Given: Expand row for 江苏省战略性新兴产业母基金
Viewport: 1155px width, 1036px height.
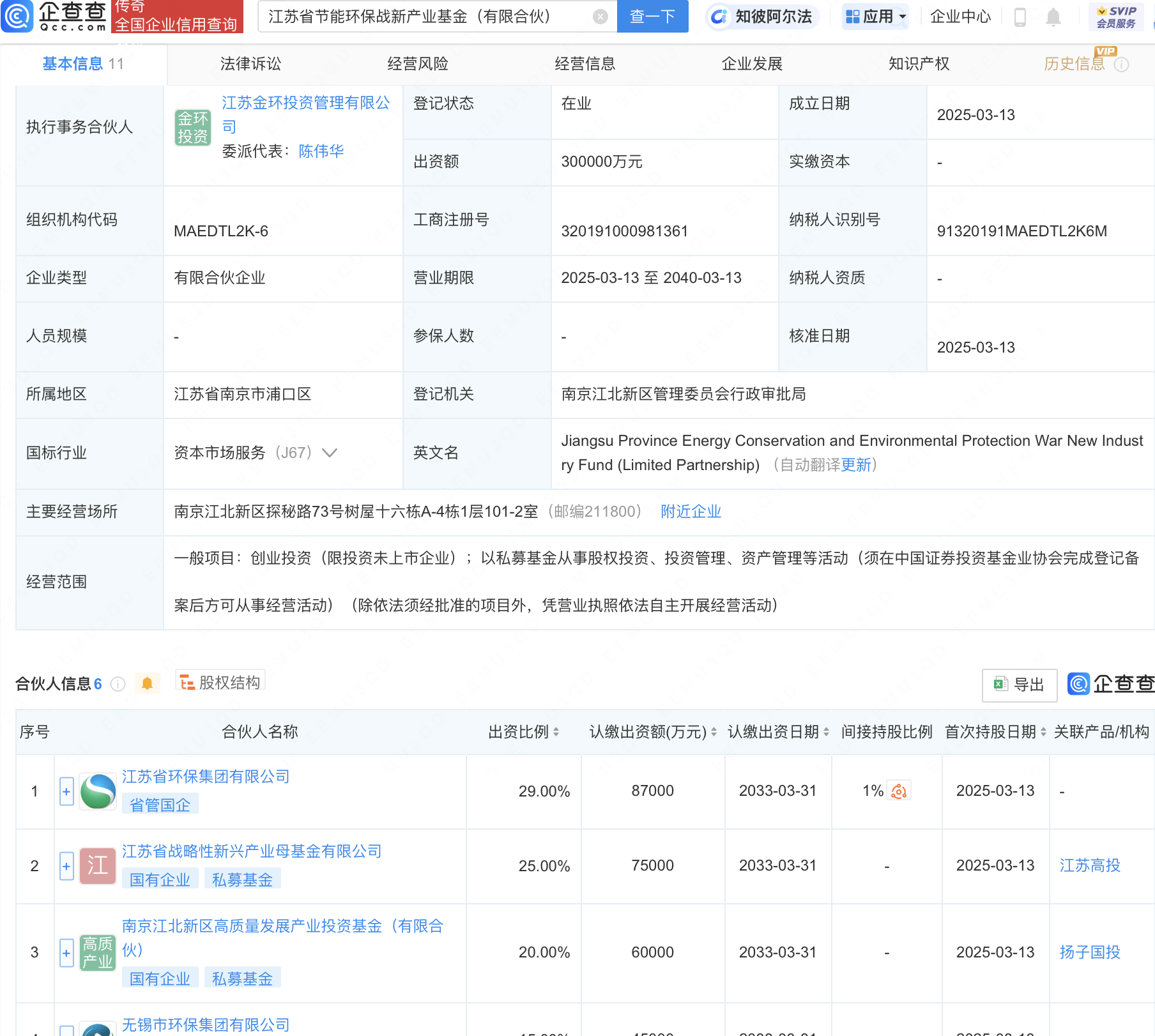Looking at the screenshot, I should [x=66, y=867].
